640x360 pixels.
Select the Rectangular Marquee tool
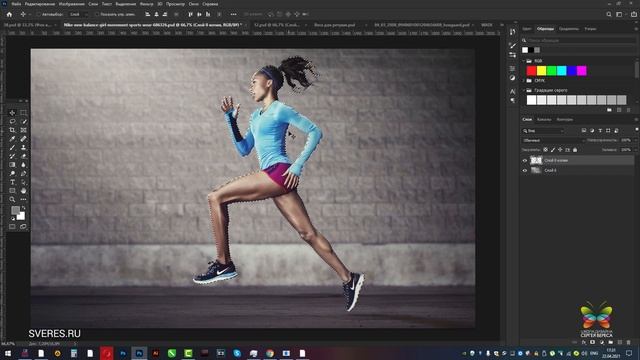(x=23, y=113)
